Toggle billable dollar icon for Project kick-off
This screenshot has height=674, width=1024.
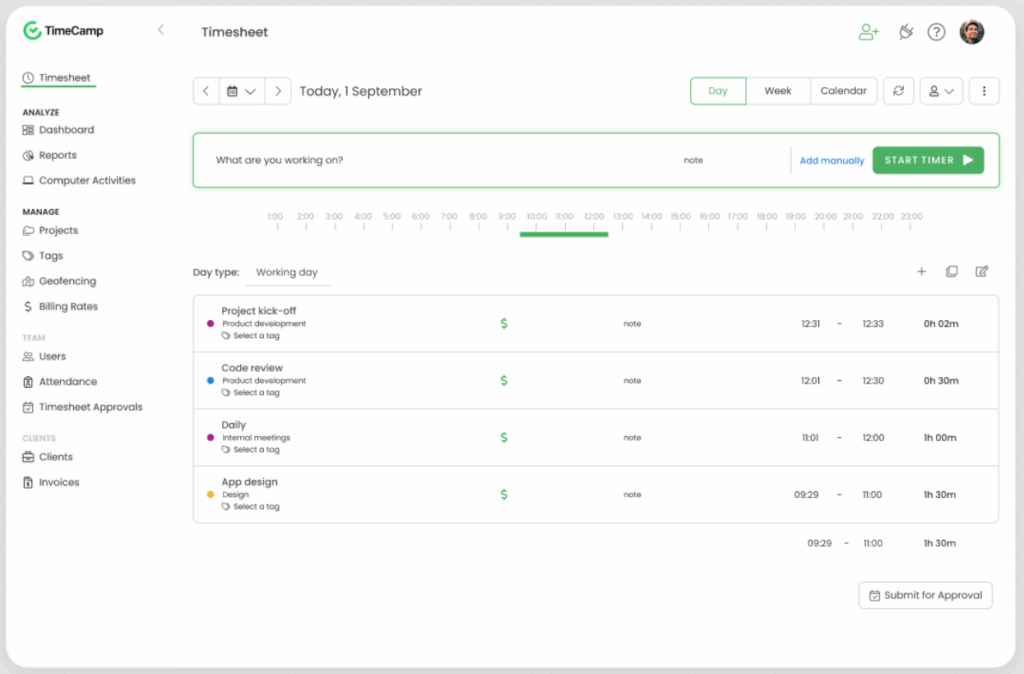tap(504, 323)
